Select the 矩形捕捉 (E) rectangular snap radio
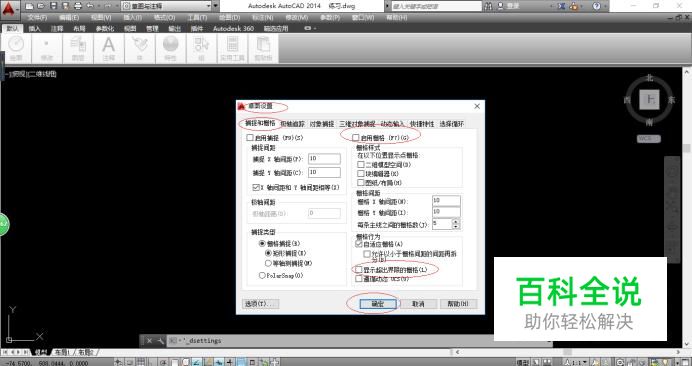Viewport: 692px width, 366px height. click(268, 253)
